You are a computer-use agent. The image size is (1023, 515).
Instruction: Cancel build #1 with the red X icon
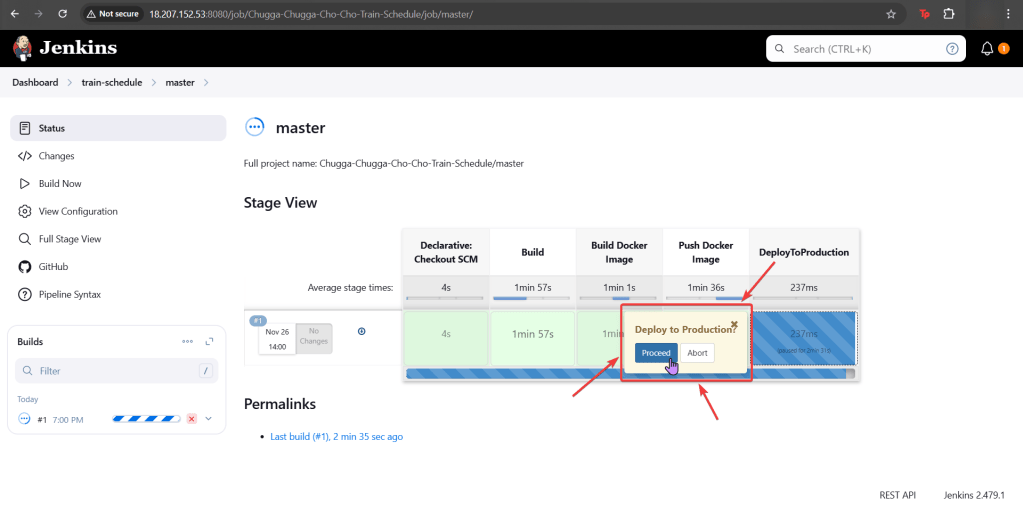coord(192,419)
